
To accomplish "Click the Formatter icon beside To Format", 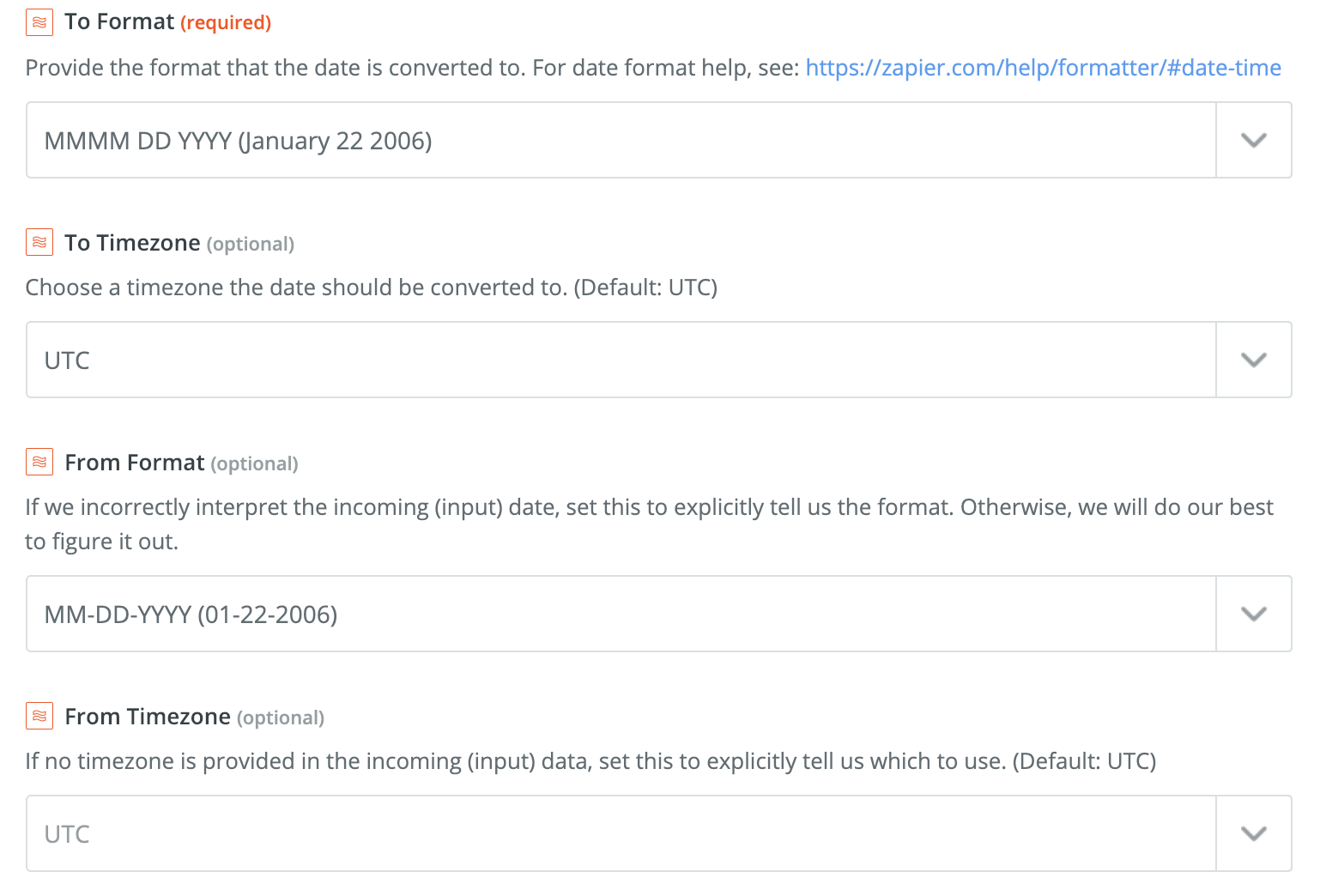I will [x=39, y=22].
